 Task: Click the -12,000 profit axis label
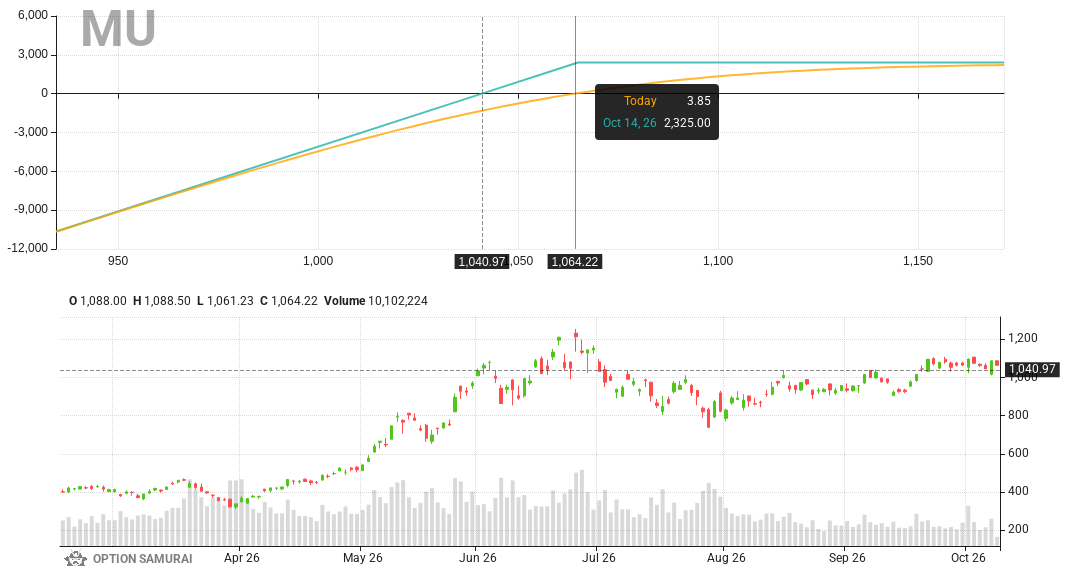(28, 247)
